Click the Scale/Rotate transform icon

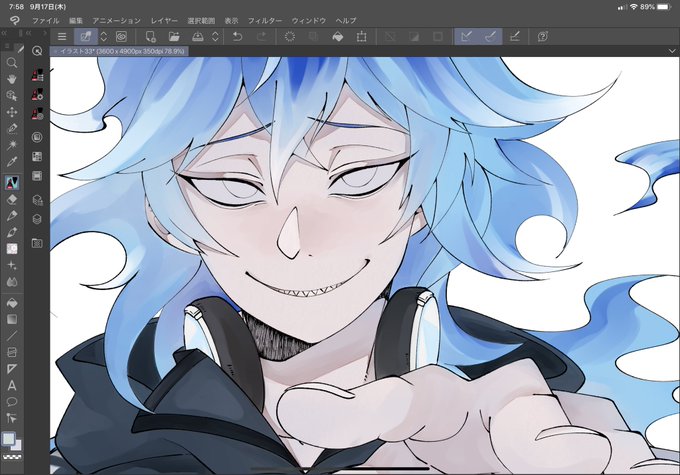[x=361, y=37]
